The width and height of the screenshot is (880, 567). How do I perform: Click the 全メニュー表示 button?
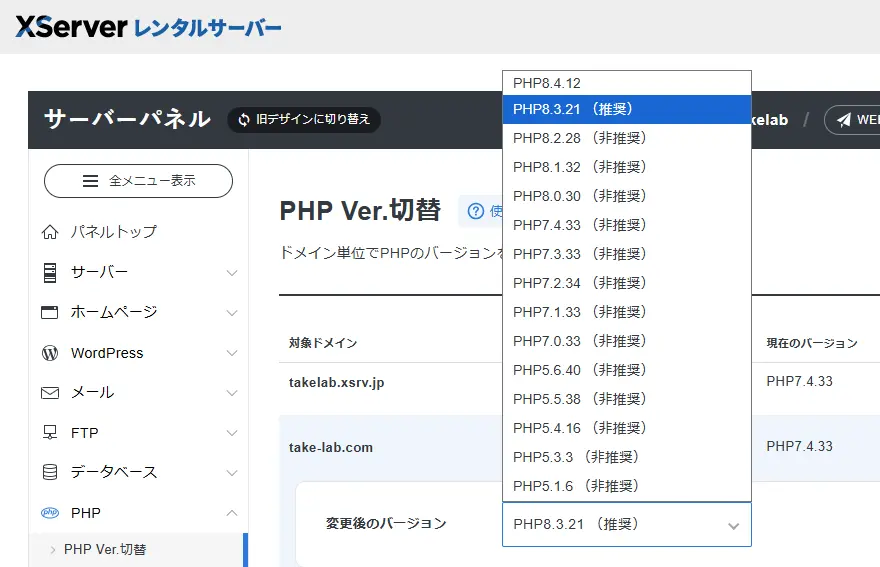(138, 181)
